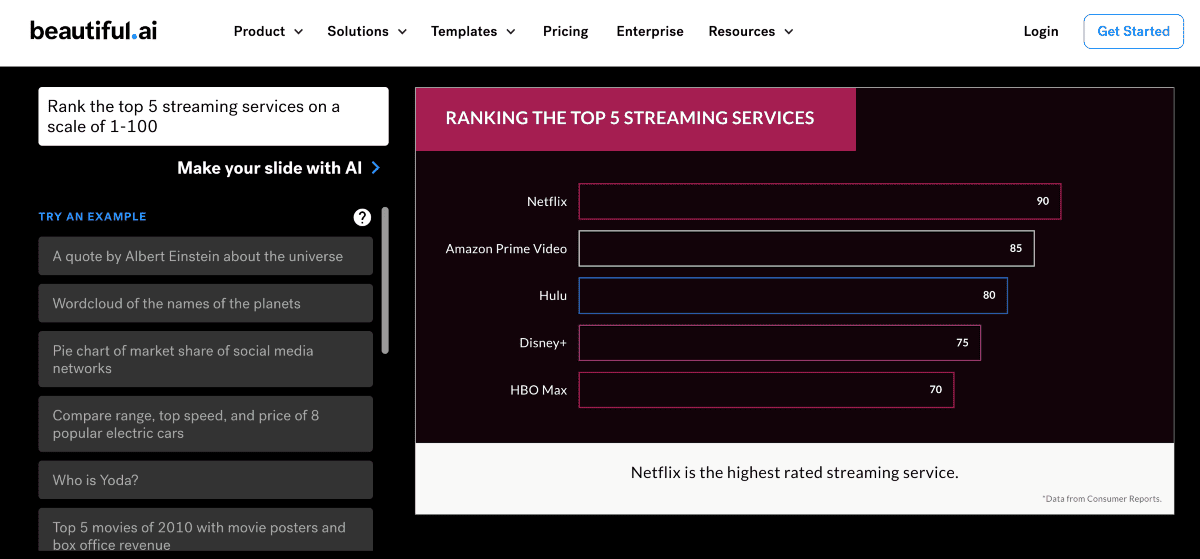Go to the Pricing page
Screen dimensions: 1200x559
tap(565, 31)
